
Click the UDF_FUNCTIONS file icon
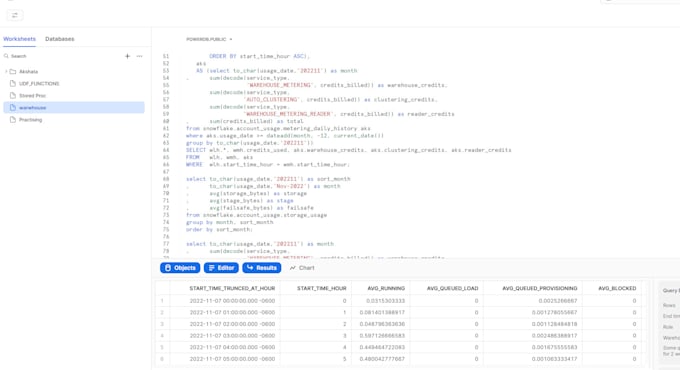[13, 84]
